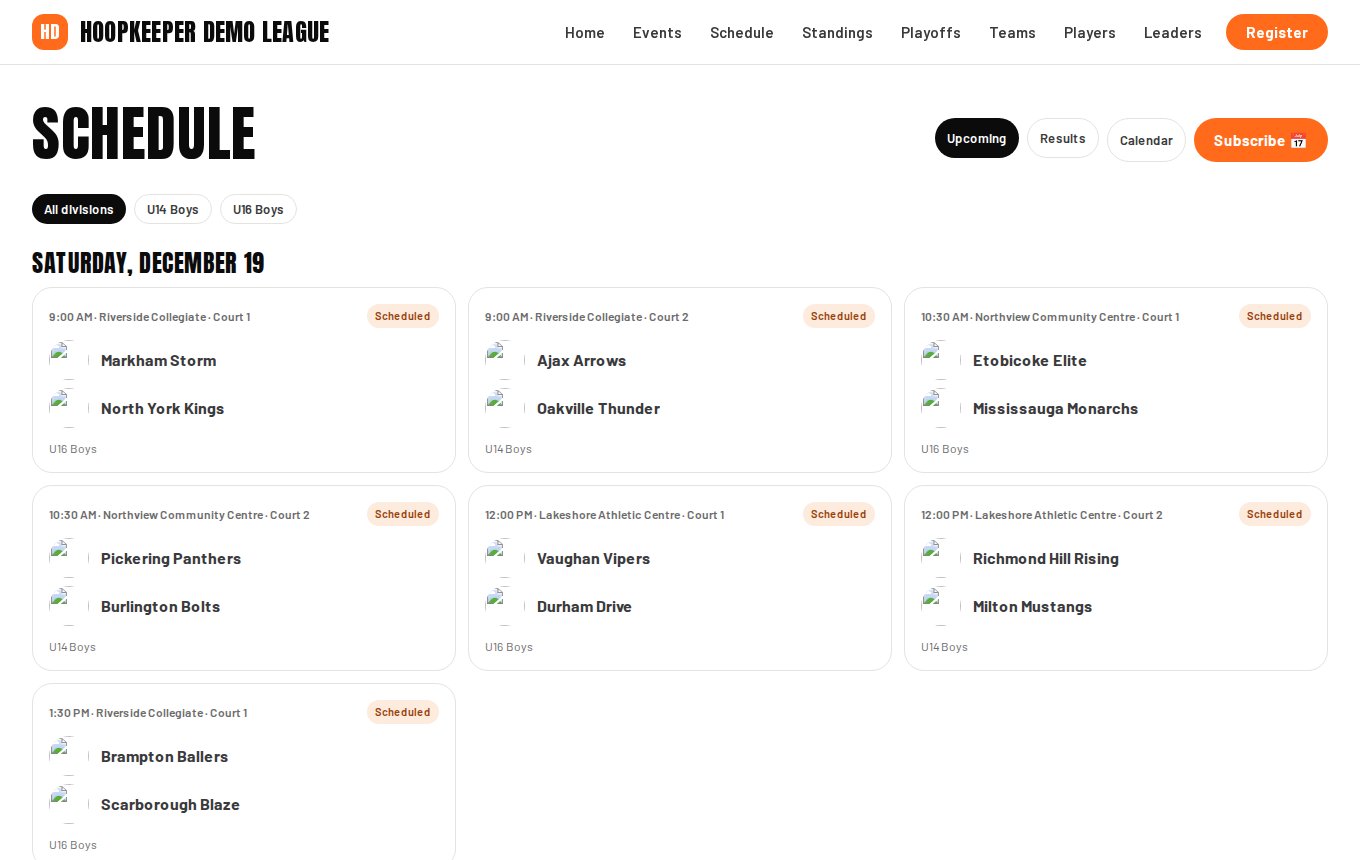
Task: Click the Mississauga Monarchs team name
Action: 1055,408
